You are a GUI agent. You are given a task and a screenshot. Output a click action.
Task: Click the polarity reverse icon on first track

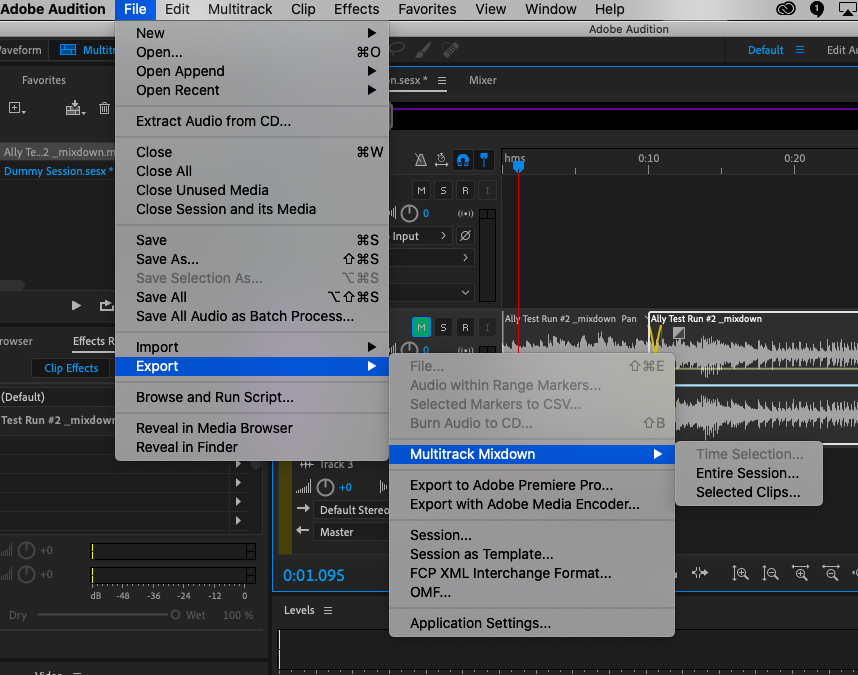pyautogui.click(x=465, y=236)
